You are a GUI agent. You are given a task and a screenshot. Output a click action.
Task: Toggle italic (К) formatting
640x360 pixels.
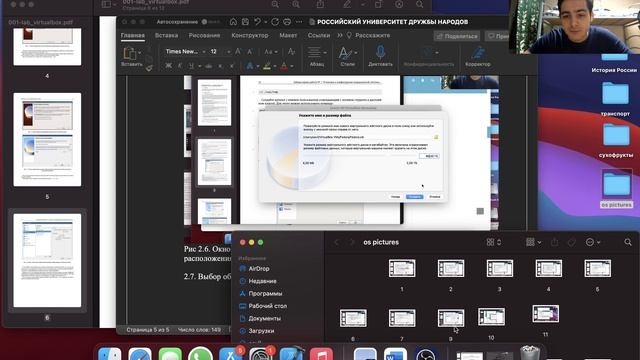click(180, 66)
